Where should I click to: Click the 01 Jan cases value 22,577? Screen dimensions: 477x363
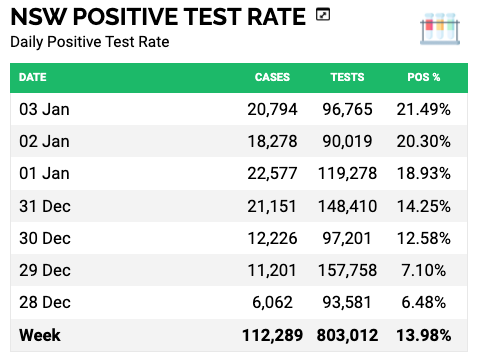(x=272, y=173)
